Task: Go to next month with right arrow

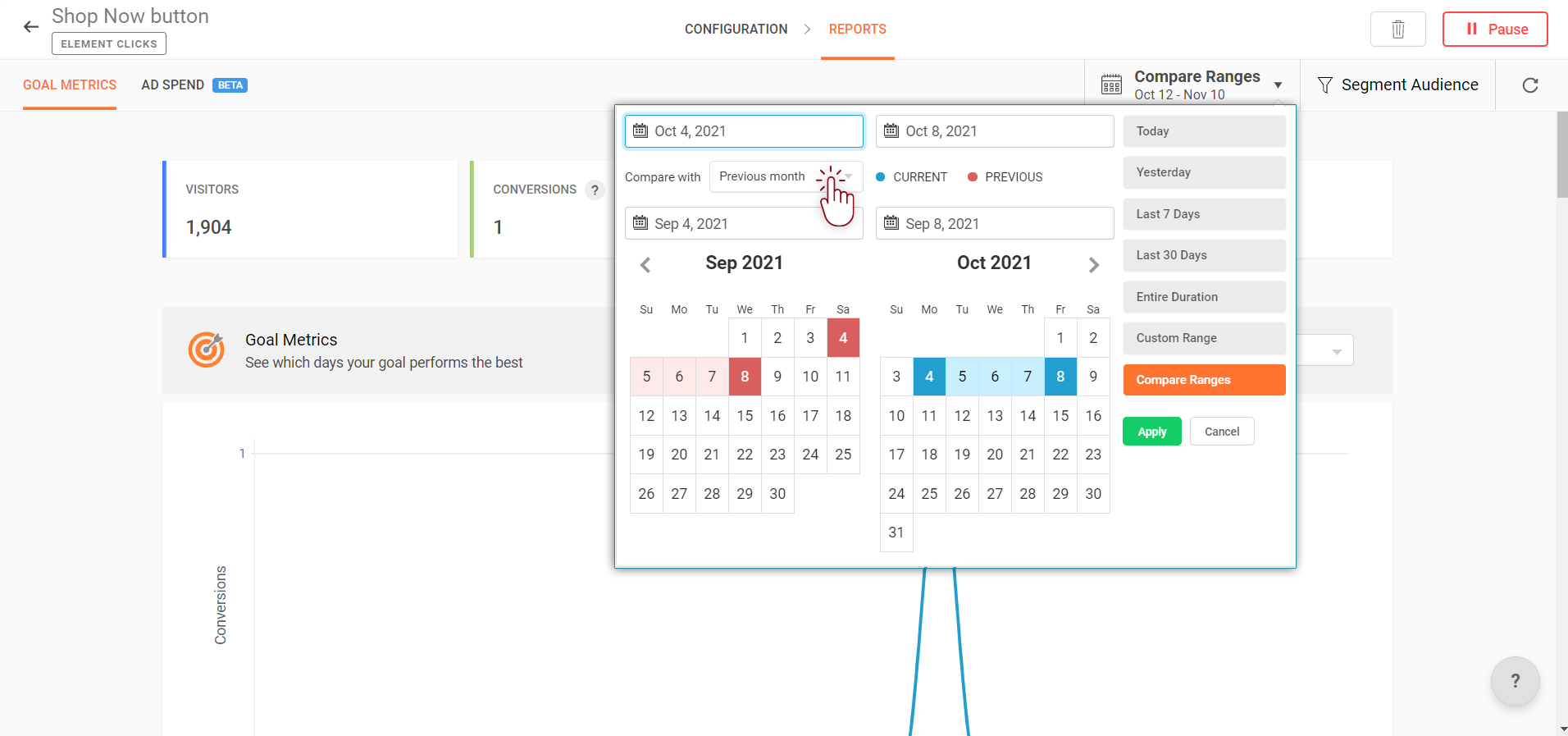Action: tap(1093, 264)
